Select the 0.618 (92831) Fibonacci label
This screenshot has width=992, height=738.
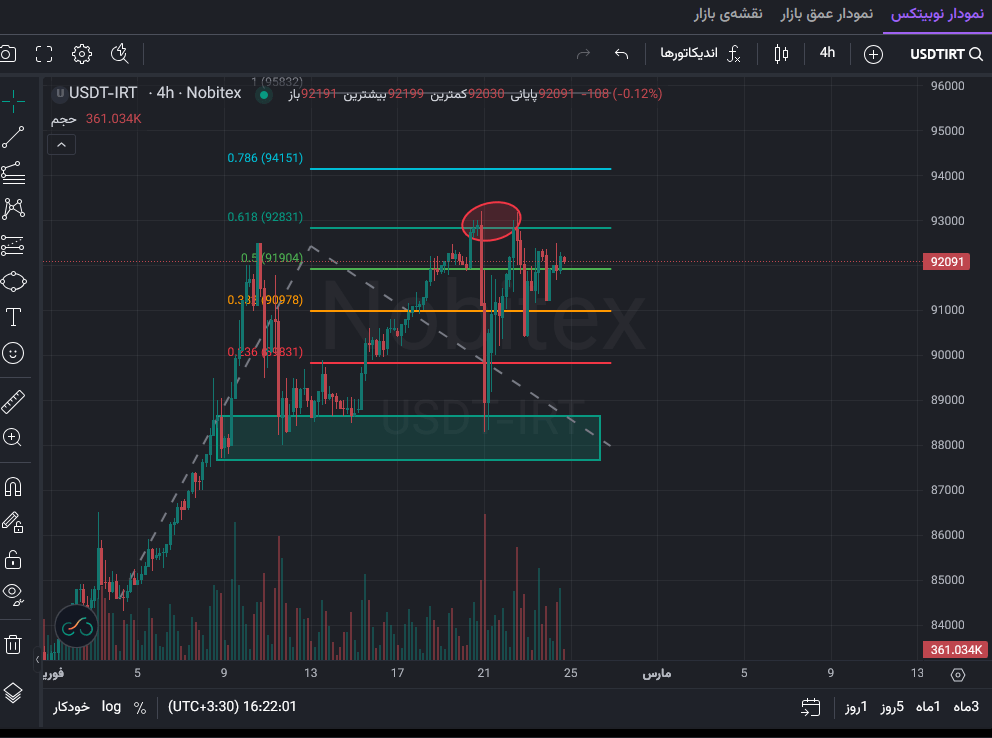(265, 217)
